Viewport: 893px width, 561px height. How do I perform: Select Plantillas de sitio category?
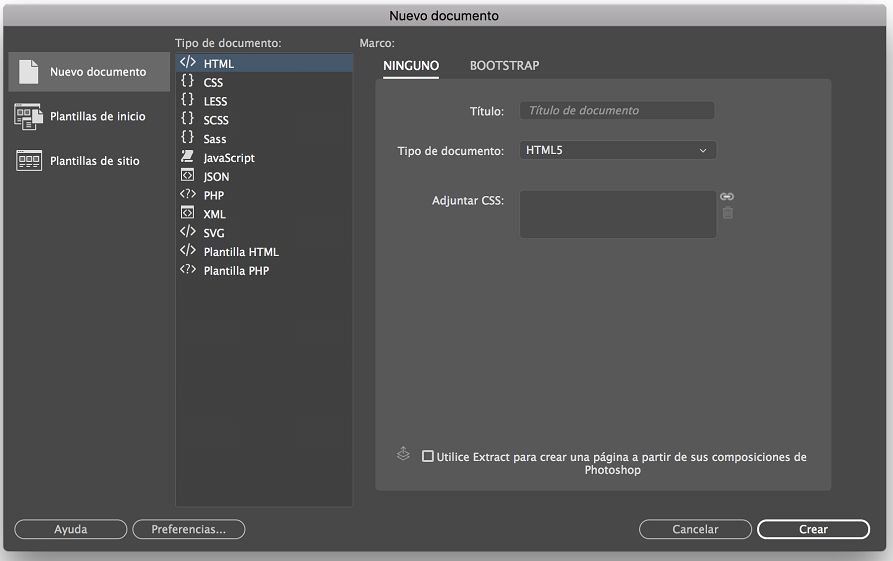[x=89, y=161]
